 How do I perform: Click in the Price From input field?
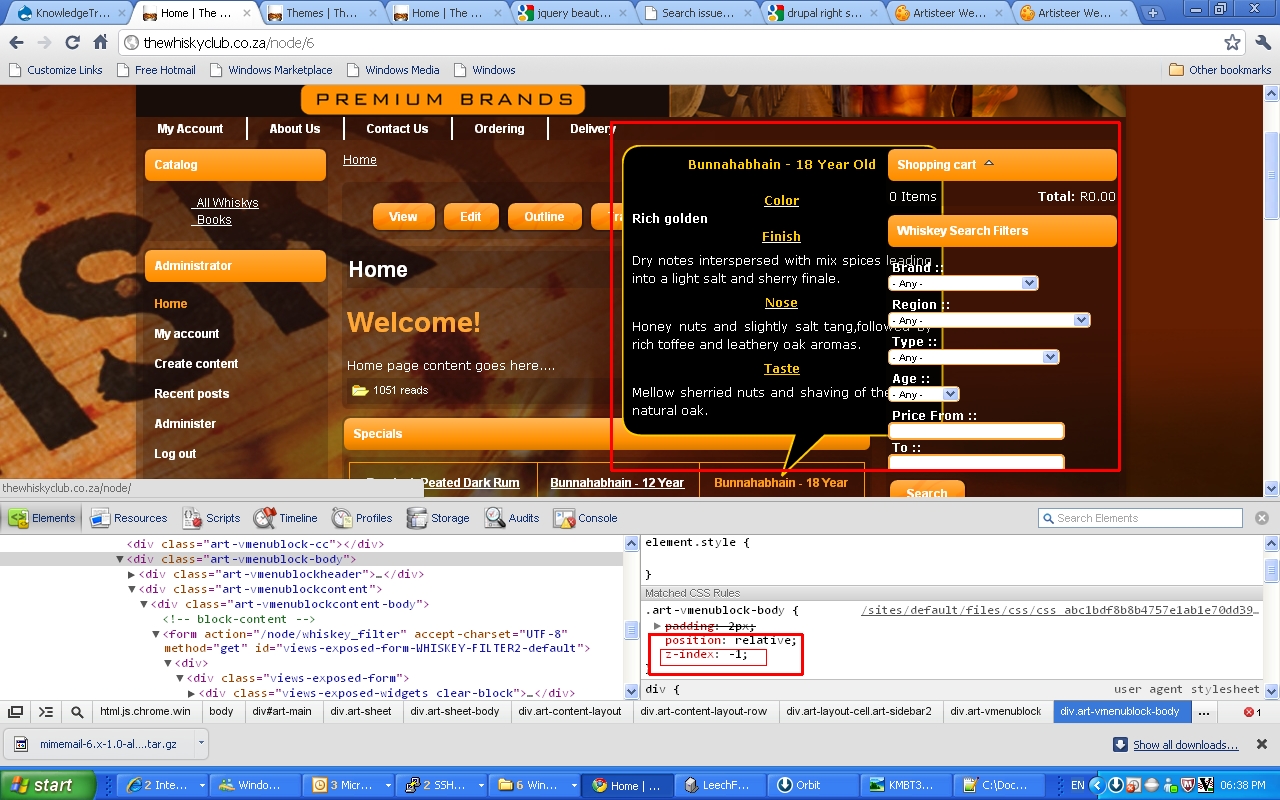tap(976, 431)
